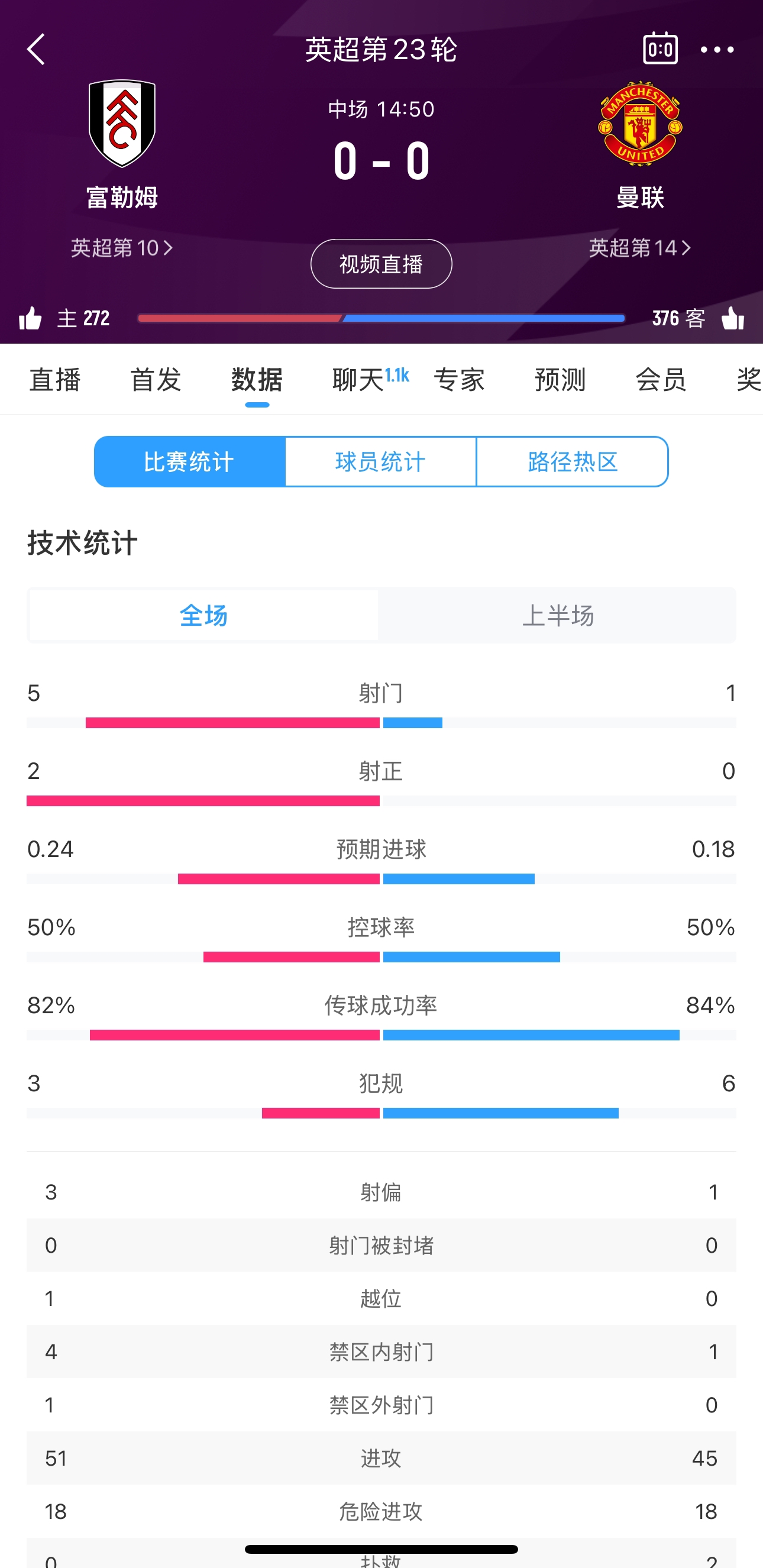Tap the home-away support vote bar
Viewport: 763px width, 1568px height.
click(x=381, y=318)
